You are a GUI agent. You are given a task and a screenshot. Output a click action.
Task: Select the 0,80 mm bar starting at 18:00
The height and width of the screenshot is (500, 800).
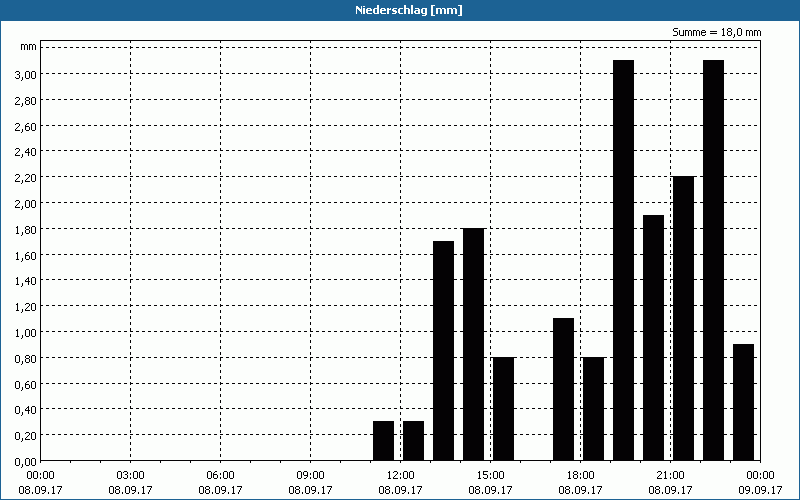pos(593,409)
